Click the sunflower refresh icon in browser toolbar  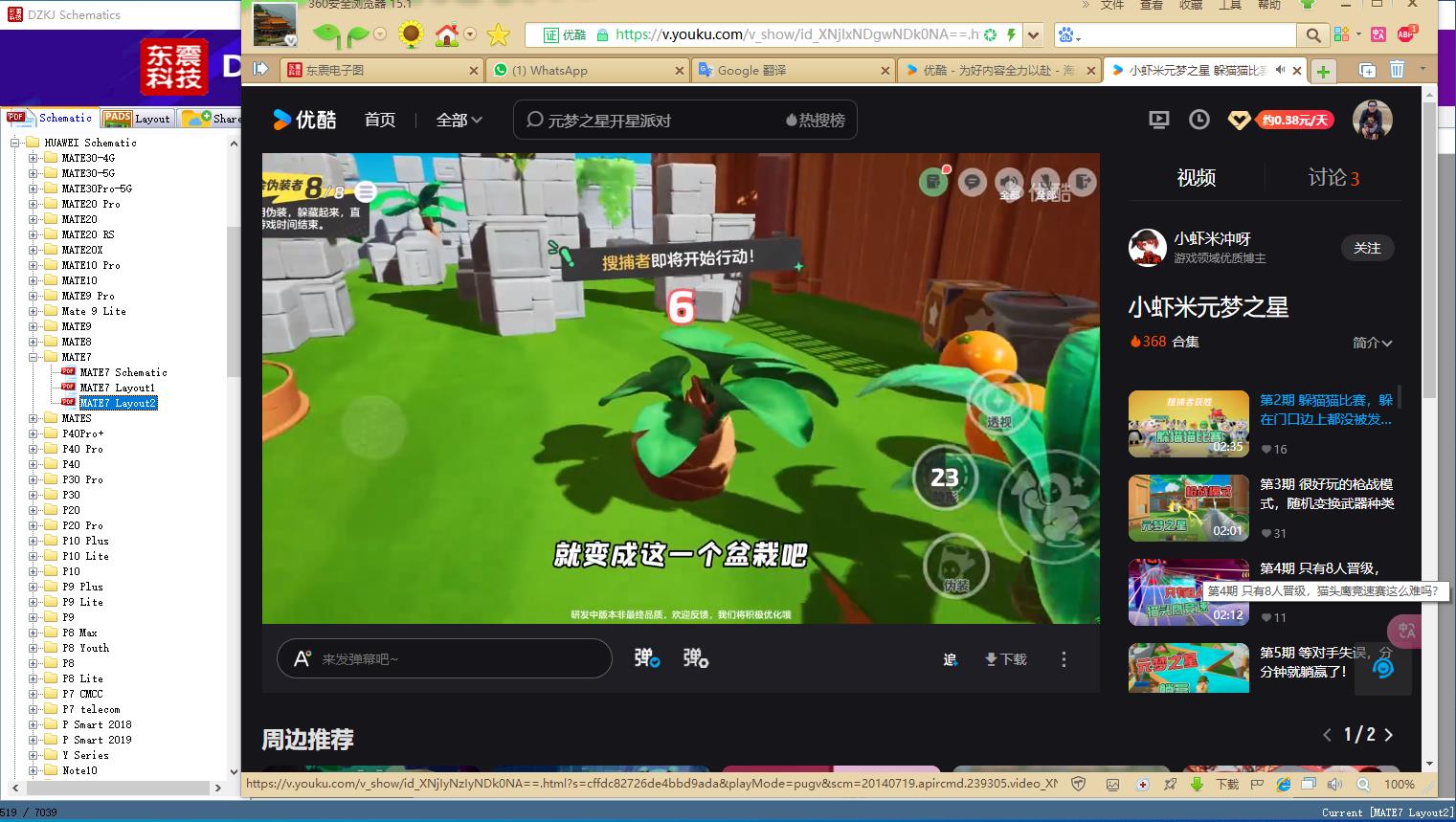411,35
